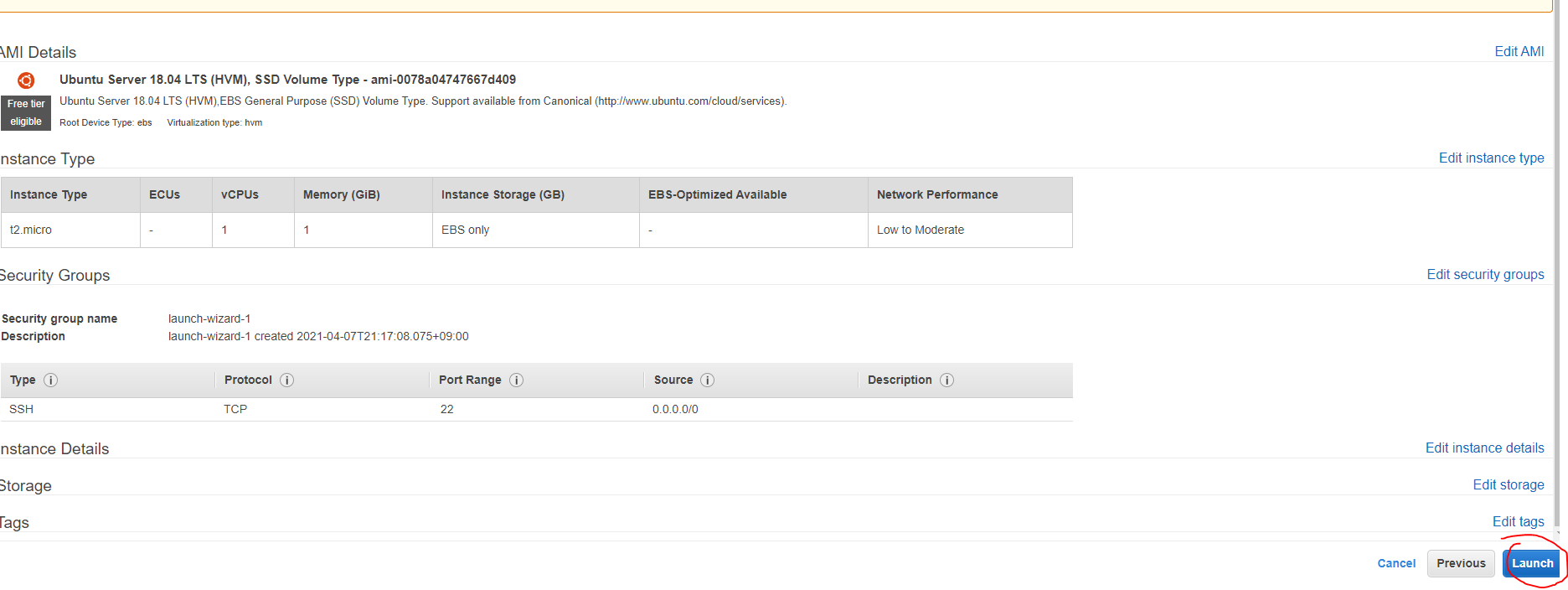The image size is (1568, 590).
Task: Click the Network Performance column header
Action: pyautogui.click(x=970, y=194)
